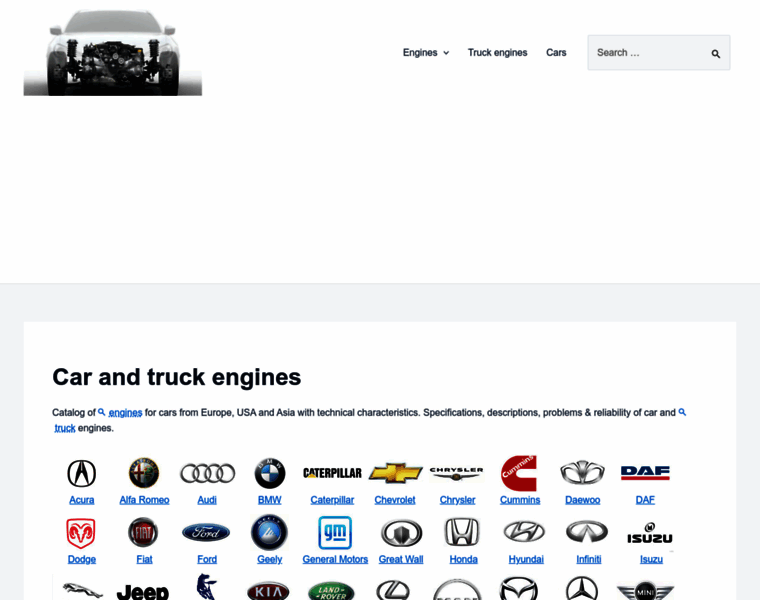
Task: Open the Infiniti text link
Action: [x=588, y=559]
